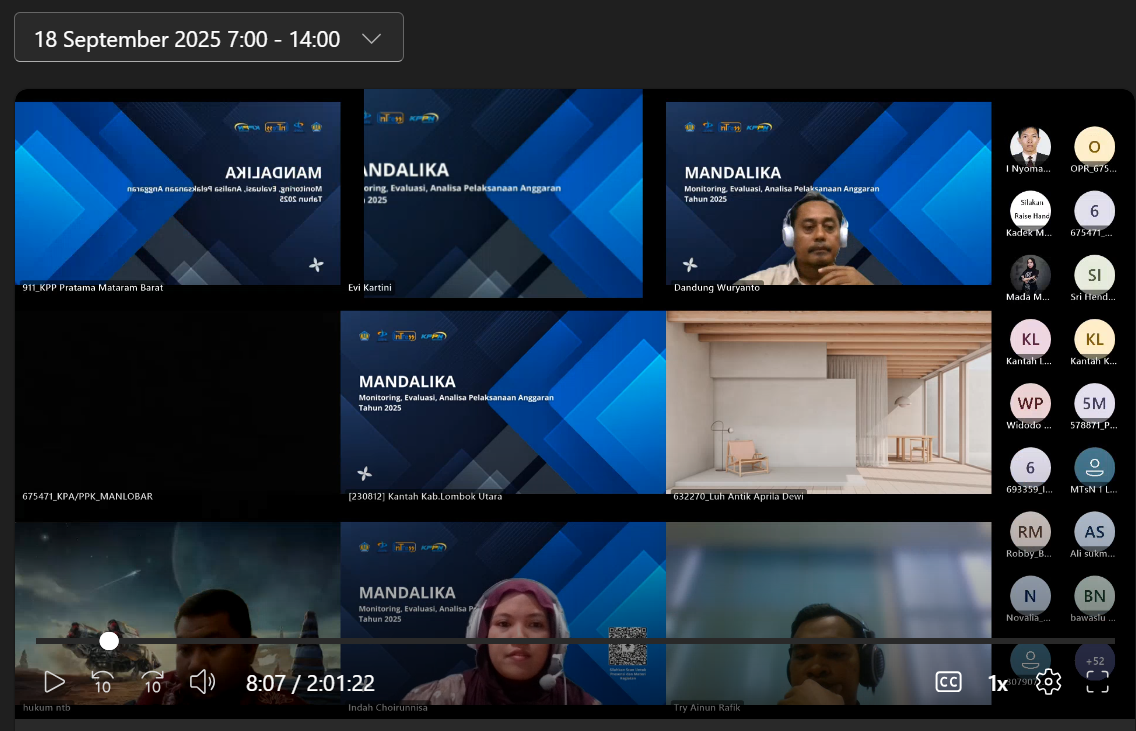Click the WP Widodo avatar
The height and width of the screenshot is (731, 1136).
tap(1030, 404)
